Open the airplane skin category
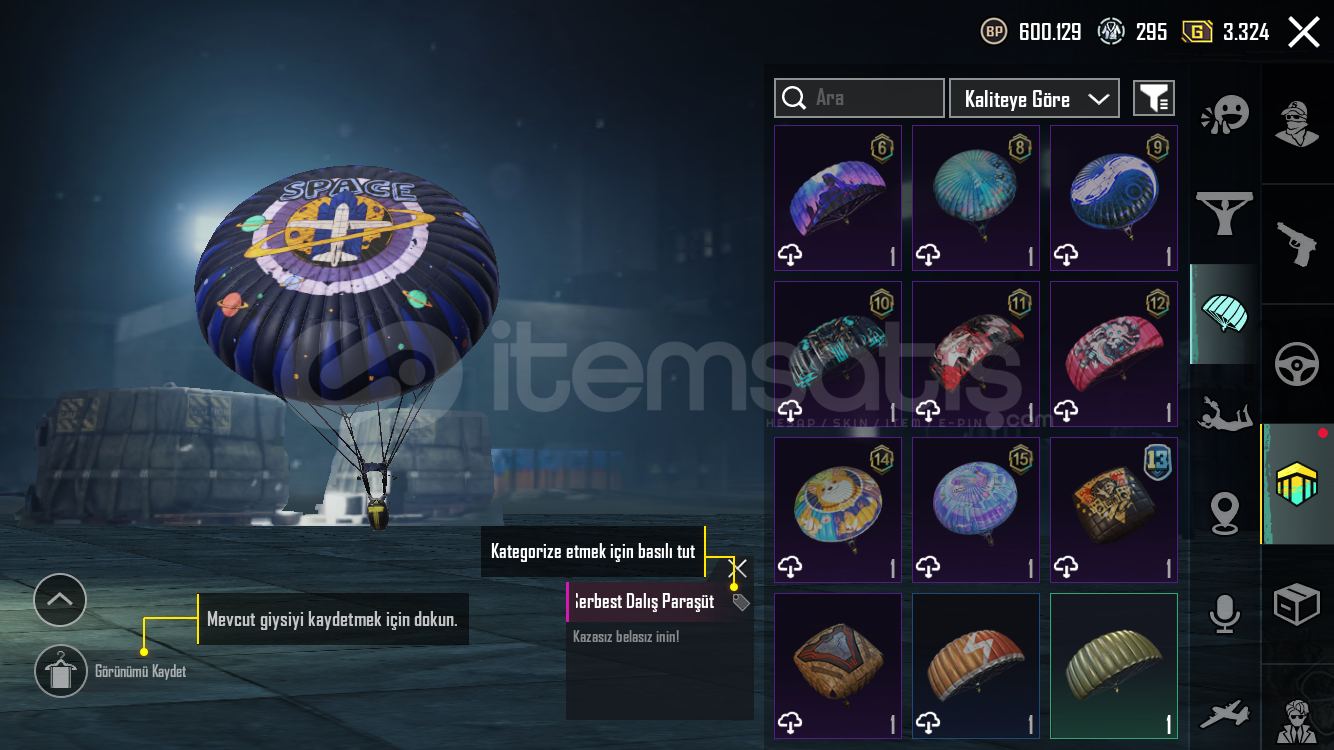 pos(1225,713)
